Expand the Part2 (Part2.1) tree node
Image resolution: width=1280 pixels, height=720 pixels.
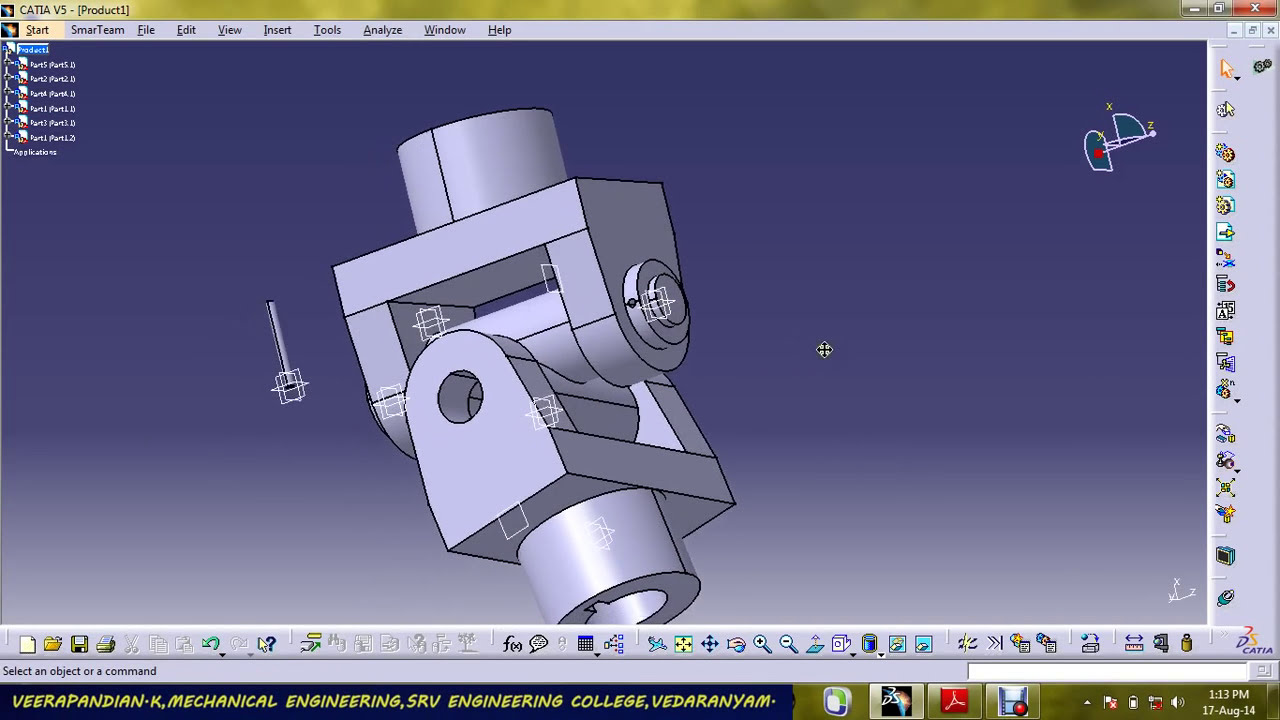coord(9,79)
